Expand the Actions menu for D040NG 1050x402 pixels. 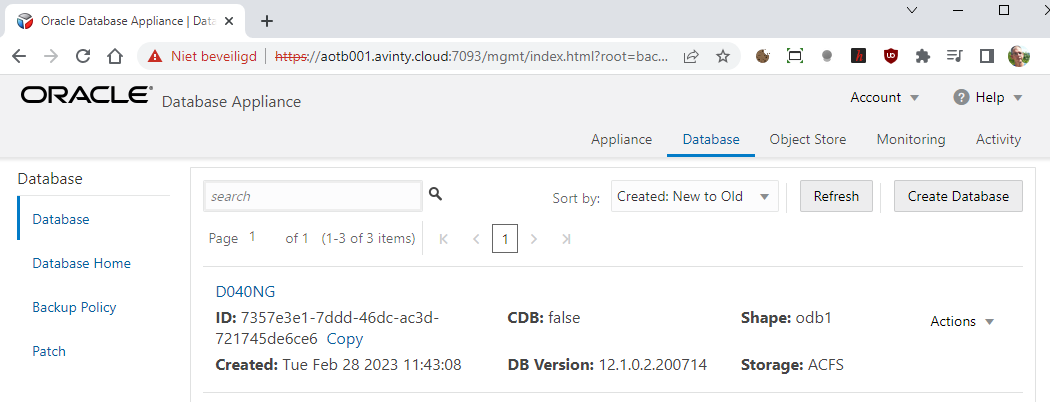coord(962,321)
